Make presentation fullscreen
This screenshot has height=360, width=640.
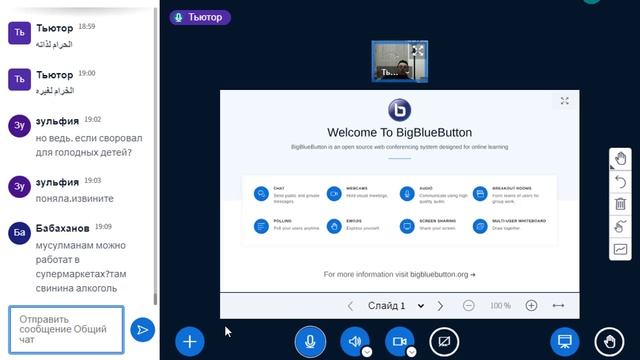click(564, 101)
